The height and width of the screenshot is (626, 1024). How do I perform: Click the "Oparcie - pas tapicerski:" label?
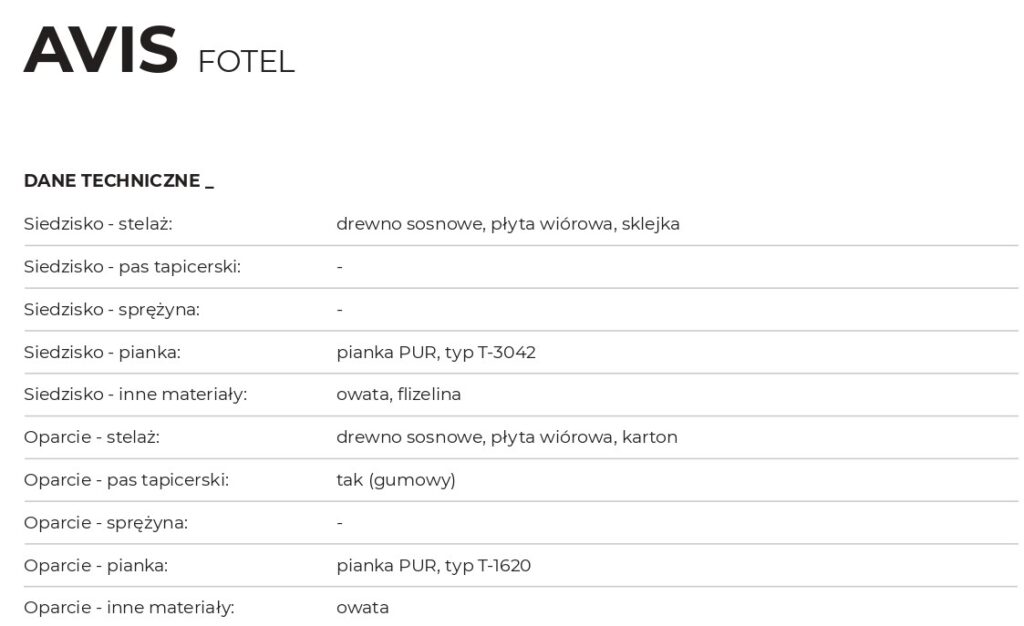point(126,480)
